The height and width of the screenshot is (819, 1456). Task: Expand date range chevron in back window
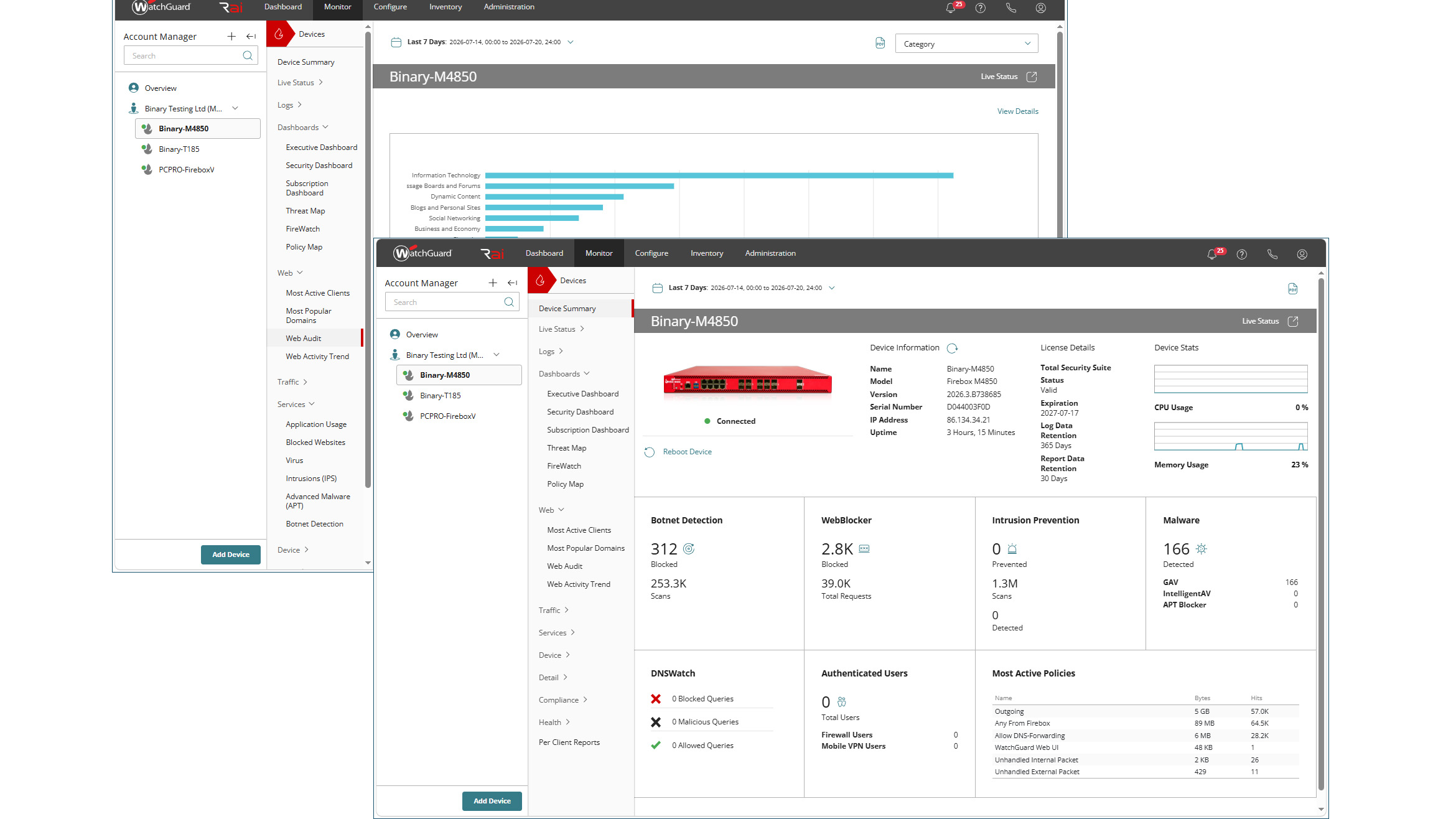571,42
